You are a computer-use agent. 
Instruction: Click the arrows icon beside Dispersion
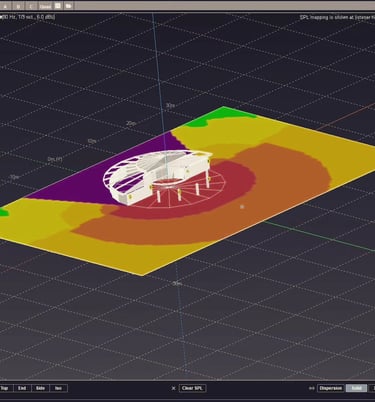point(312,388)
